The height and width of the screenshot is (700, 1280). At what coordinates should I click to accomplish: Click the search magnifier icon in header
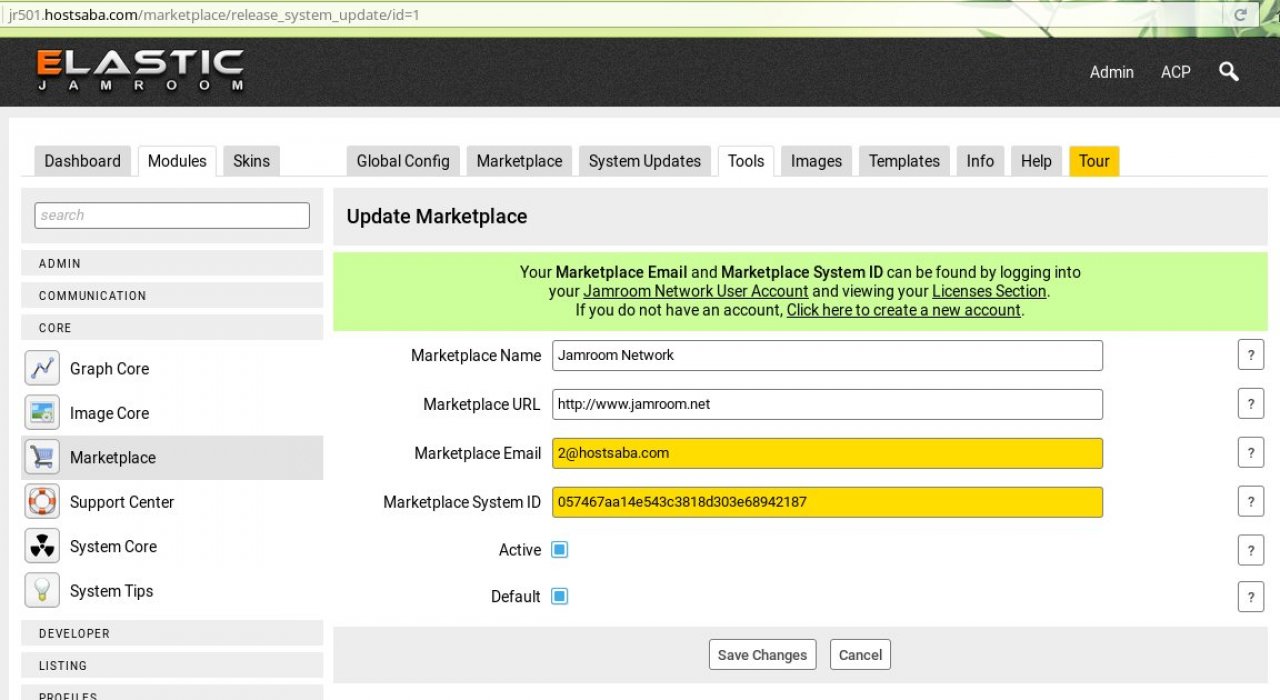(x=1229, y=72)
